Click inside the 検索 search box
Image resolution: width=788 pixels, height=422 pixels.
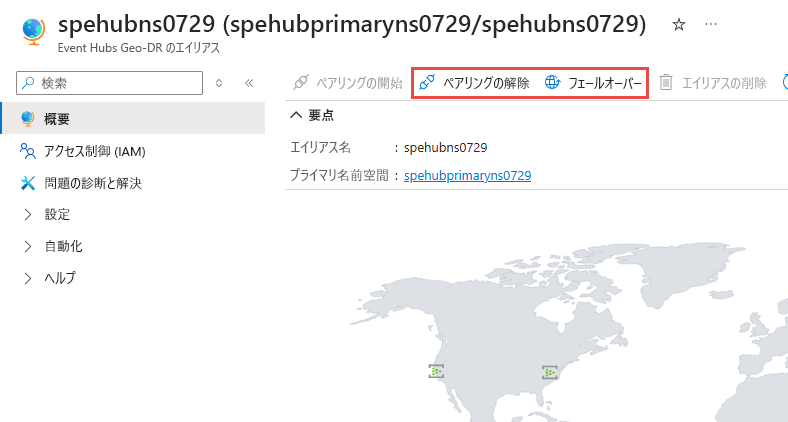click(x=110, y=83)
